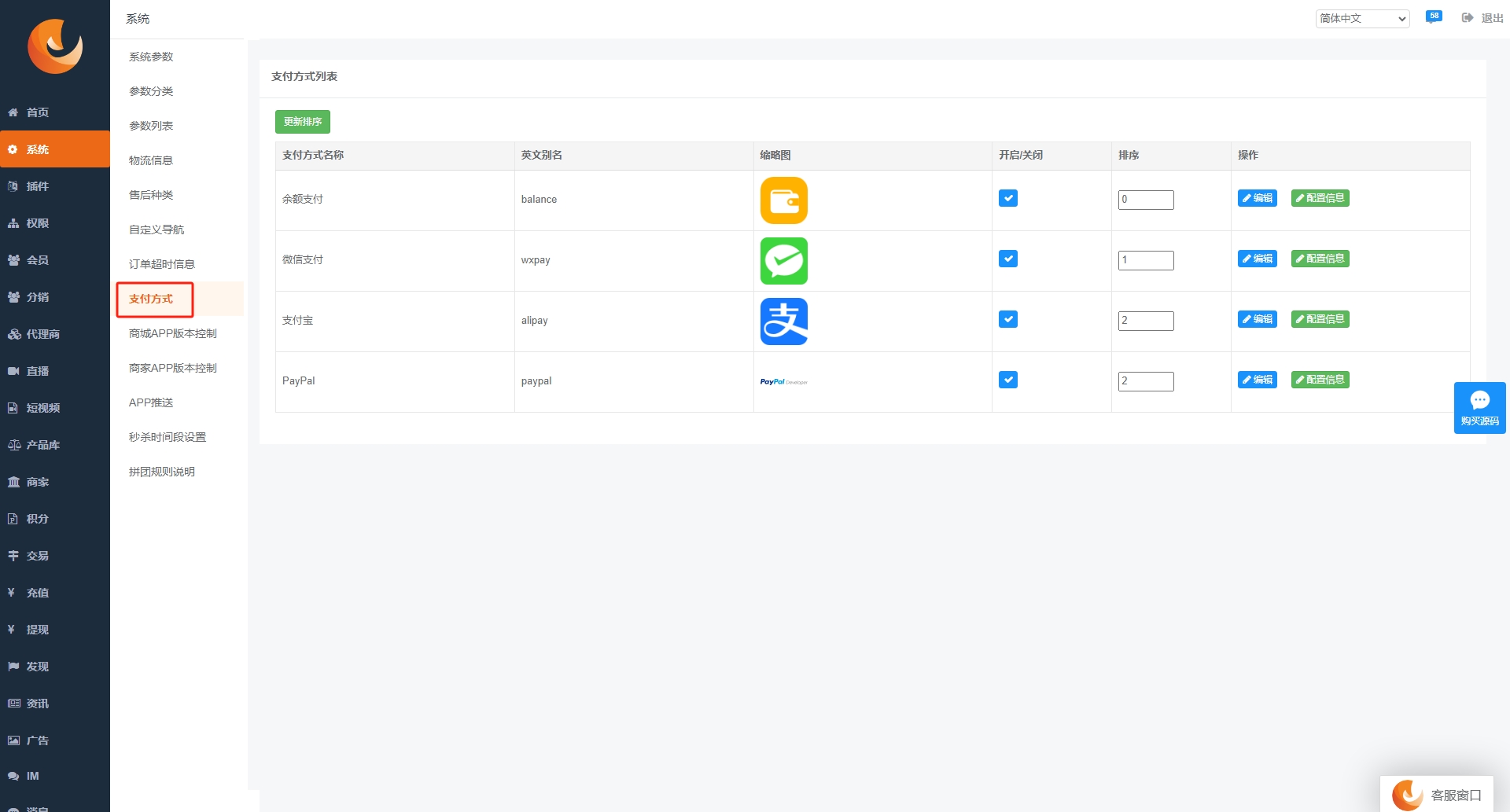Open the 直播 live video icon
The image size is (1510, 812).
pyautogui.click(x=13, y=371)
